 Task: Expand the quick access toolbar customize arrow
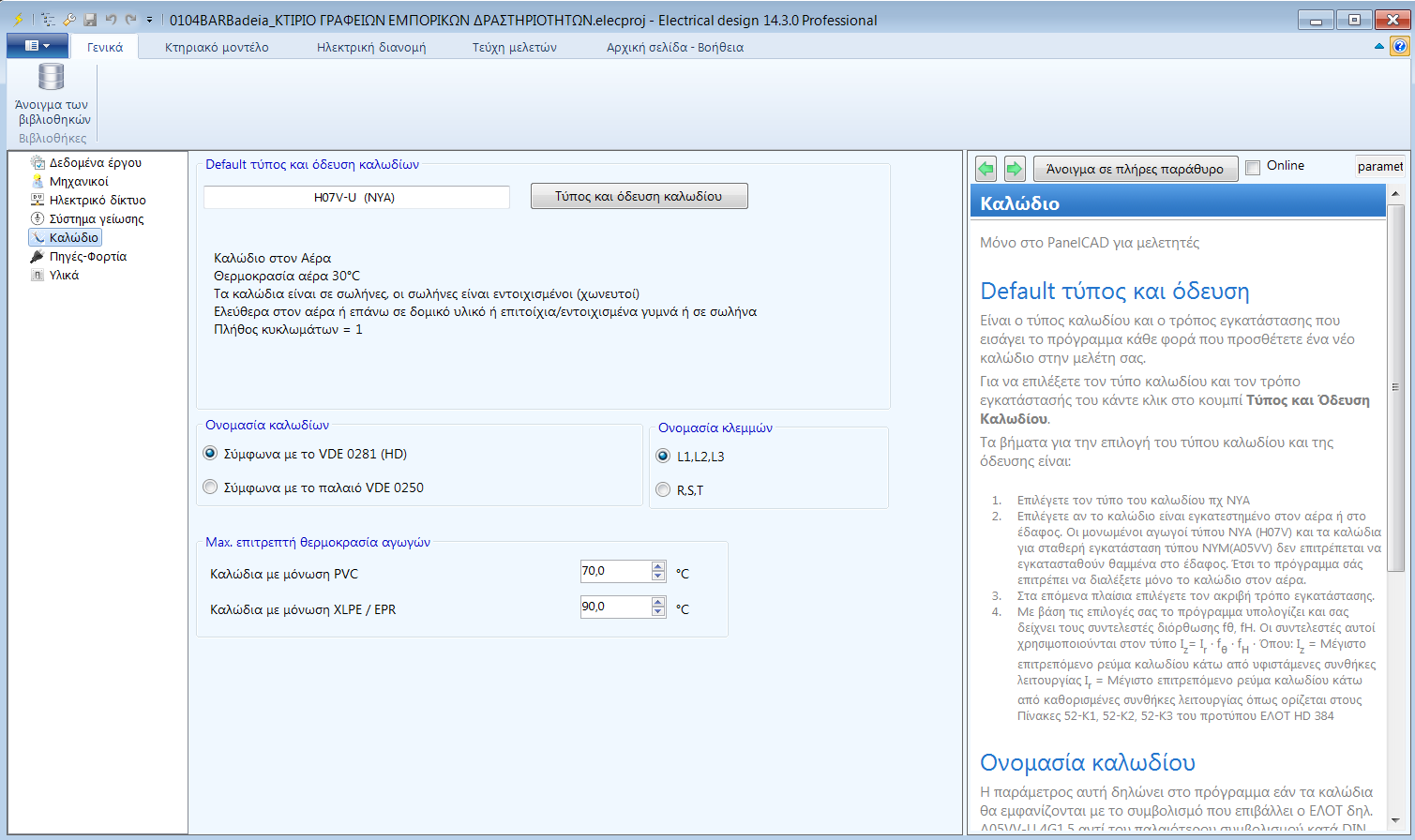[149, 20]
